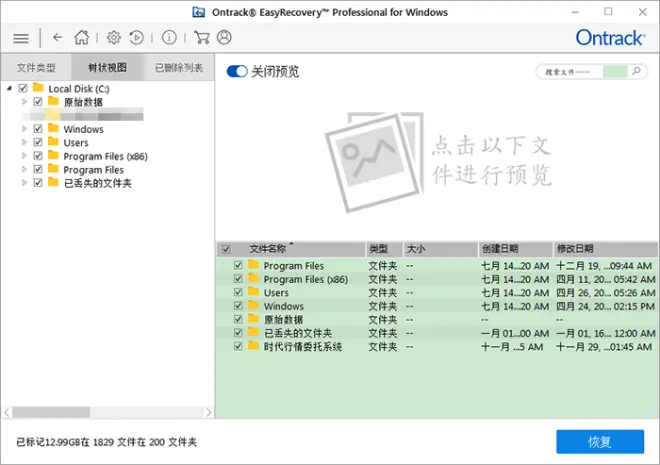660x465 pixels.
Task: Uncheck the 原始数据 tree checkbox
Action: (38, 101)
